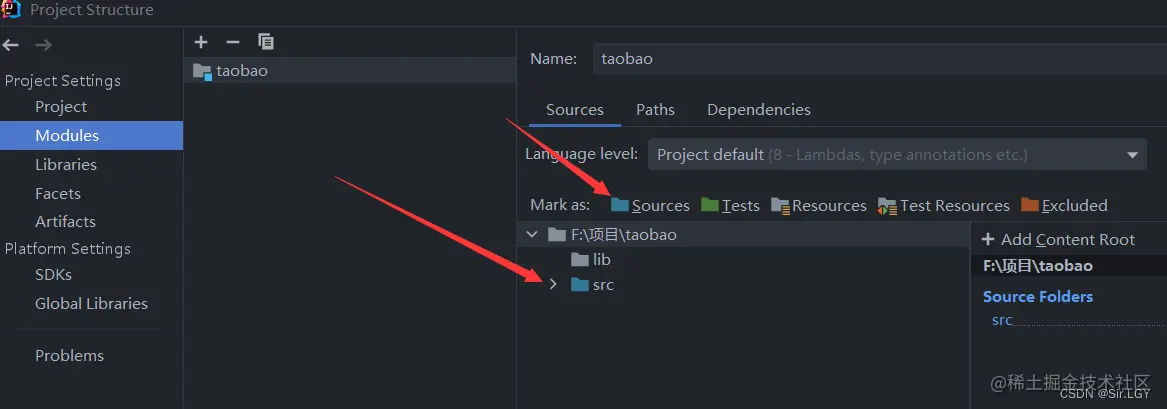
Task: Open Artifacts settings page
Action: 65,222
